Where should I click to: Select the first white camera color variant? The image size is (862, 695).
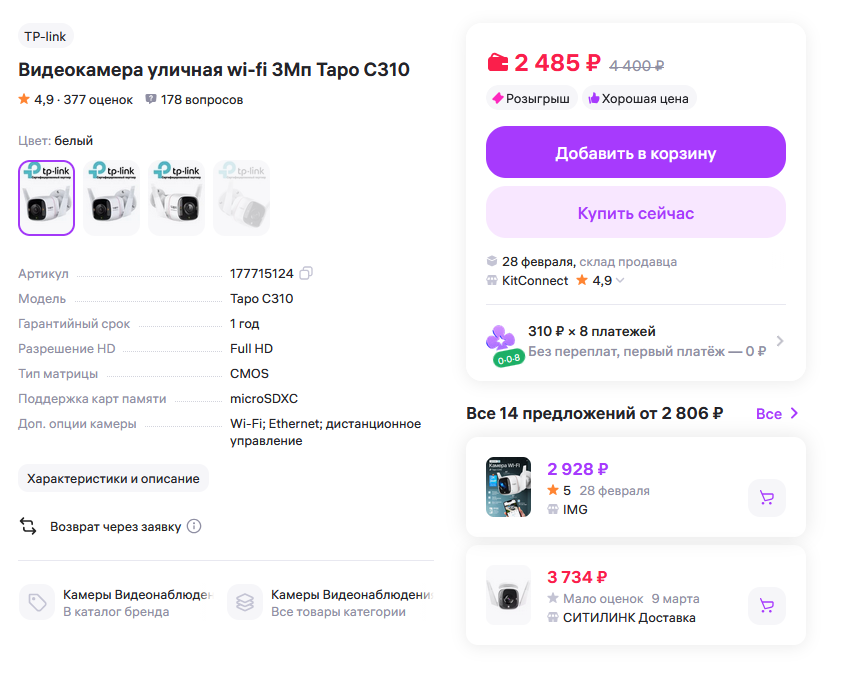click(47, 198)
